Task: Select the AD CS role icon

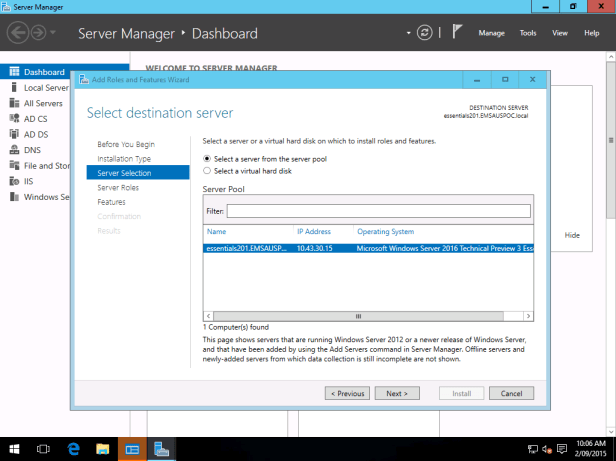Action: pos(12,119)
